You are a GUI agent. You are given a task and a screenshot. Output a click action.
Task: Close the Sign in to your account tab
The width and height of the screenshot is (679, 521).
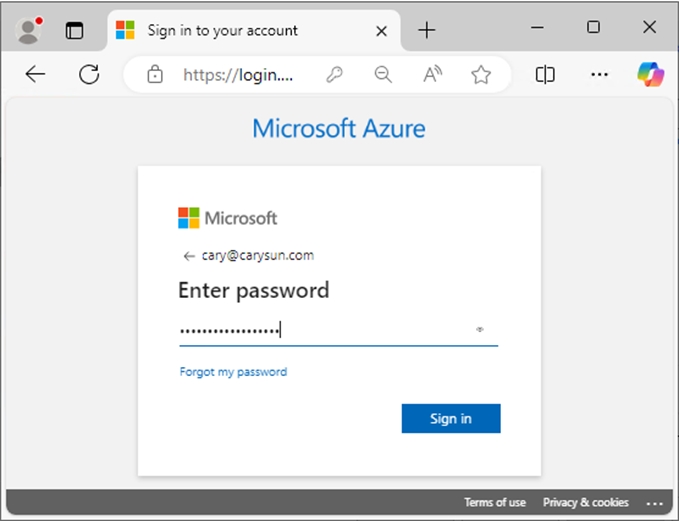click(382, 31)
